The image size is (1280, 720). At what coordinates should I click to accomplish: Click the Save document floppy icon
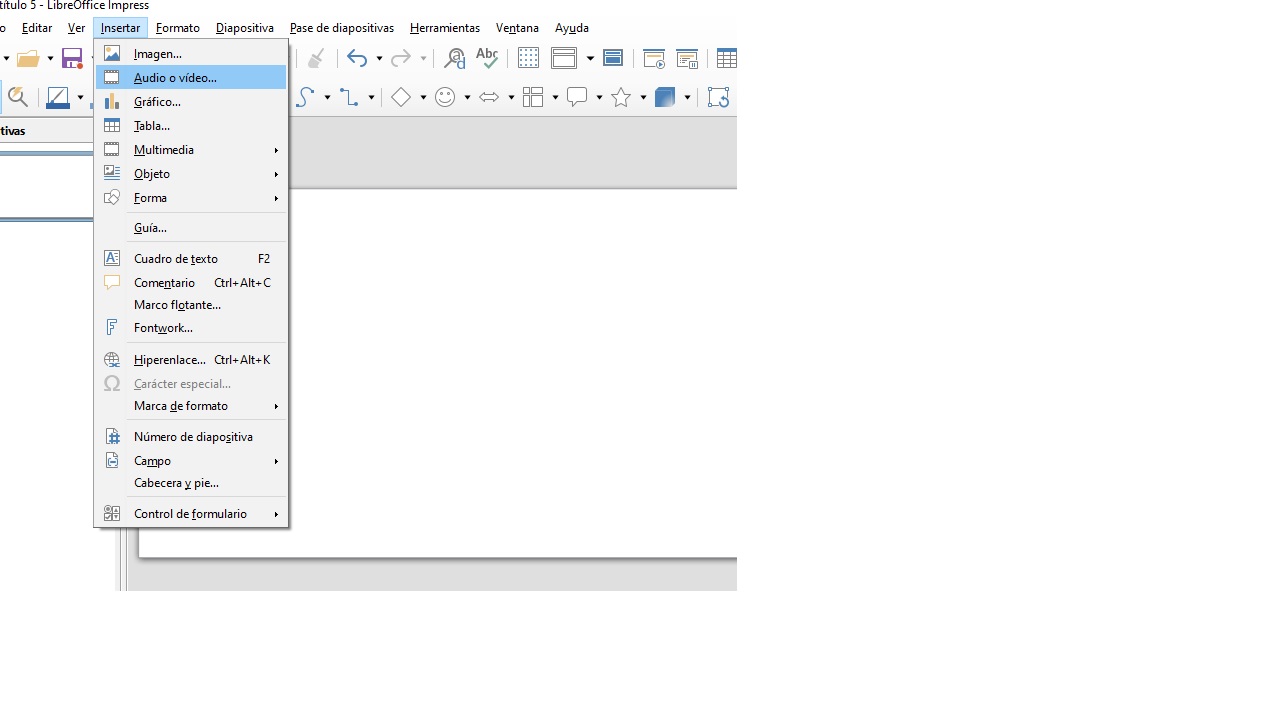[72, 58]
